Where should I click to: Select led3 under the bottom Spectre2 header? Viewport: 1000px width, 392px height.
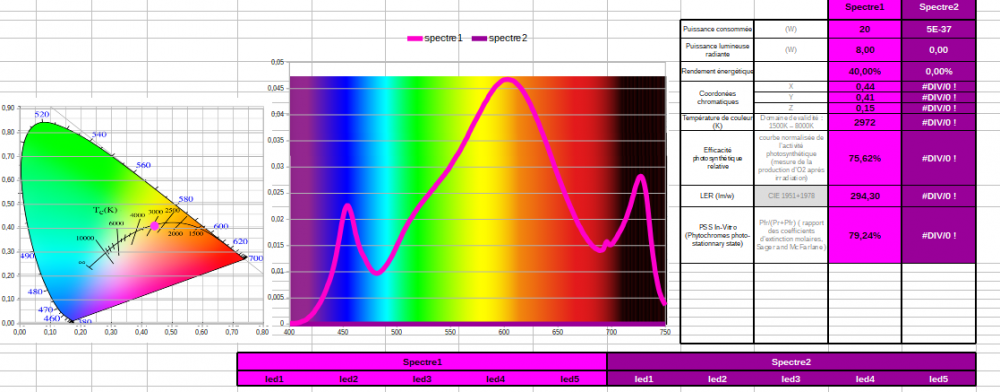pos(791,379)
